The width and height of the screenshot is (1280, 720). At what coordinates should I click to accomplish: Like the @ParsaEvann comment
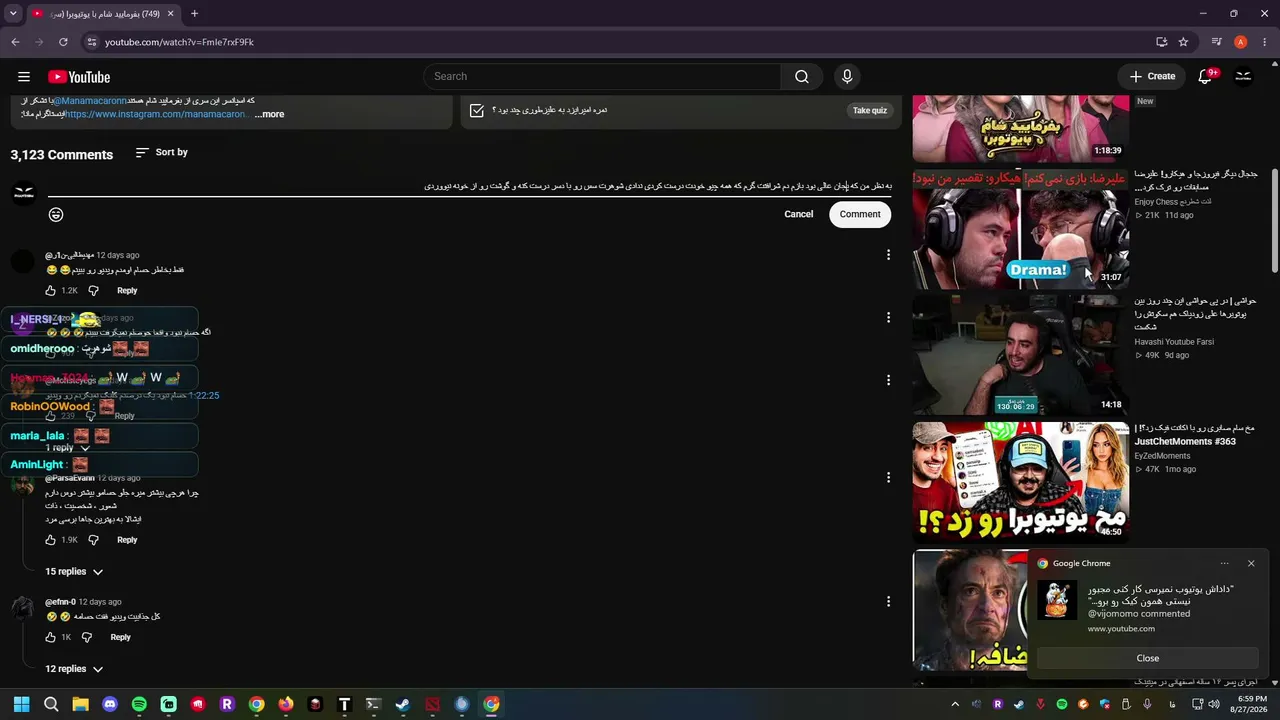click(50, 540)
